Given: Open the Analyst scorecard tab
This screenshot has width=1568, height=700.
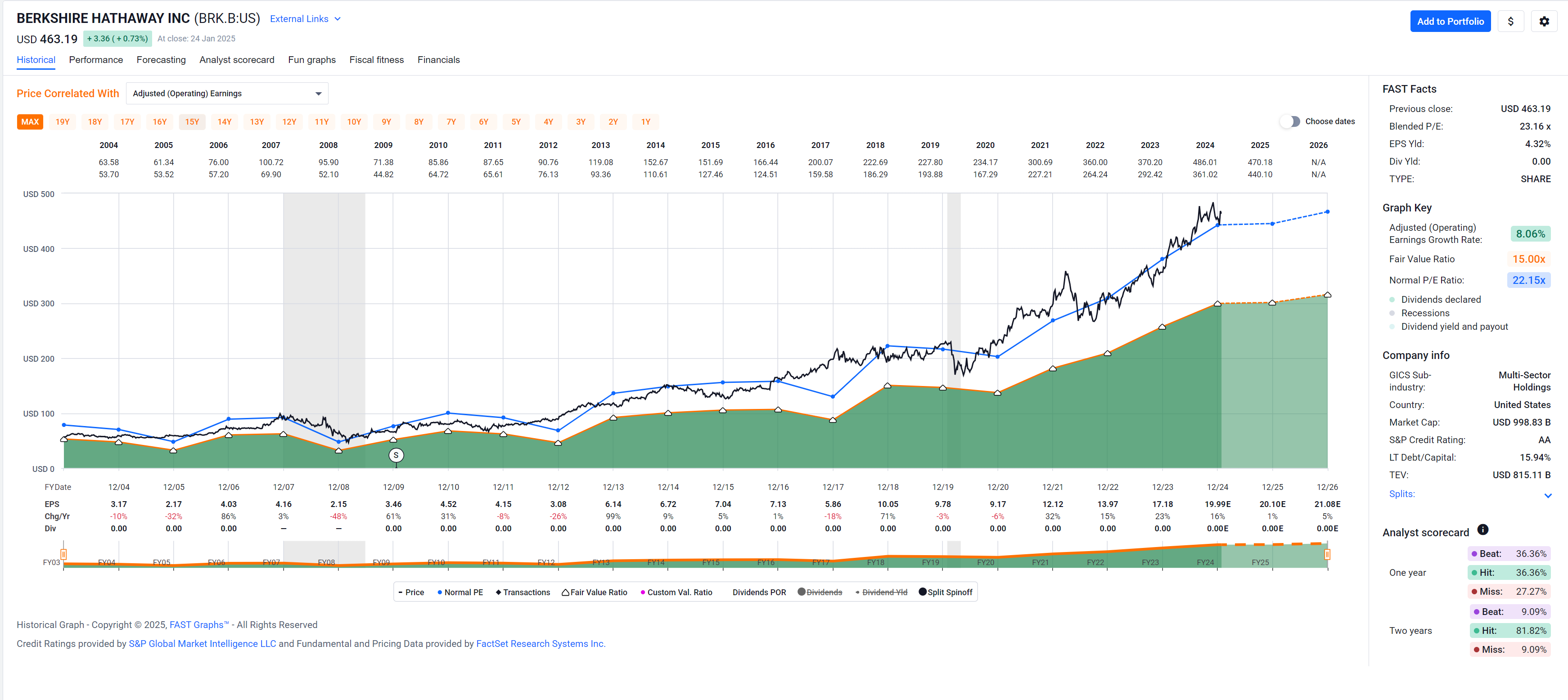Looking at the screenshot, I should coord(237,60).
